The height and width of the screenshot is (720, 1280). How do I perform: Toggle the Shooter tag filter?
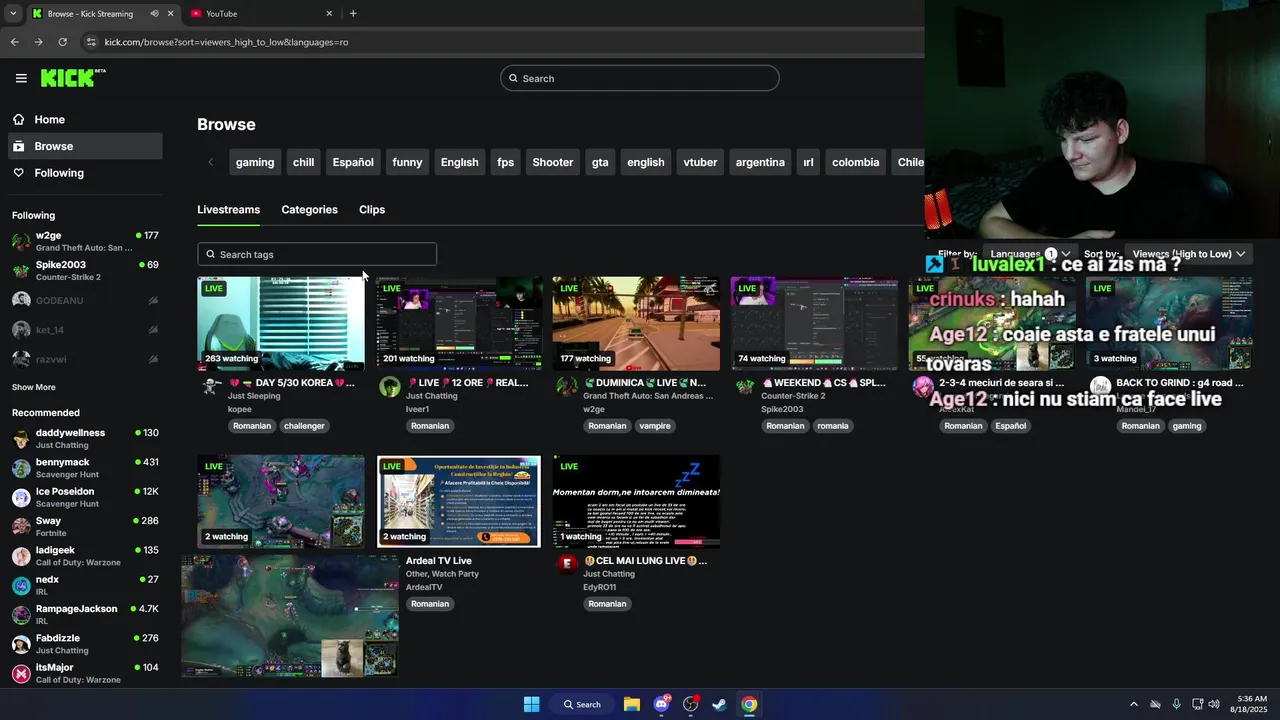click(x=553, y=162)
